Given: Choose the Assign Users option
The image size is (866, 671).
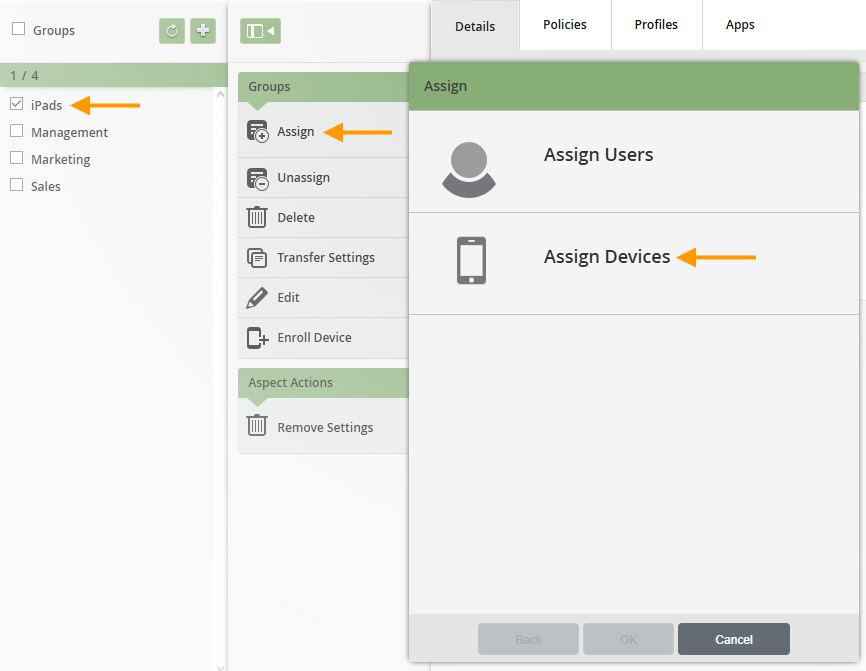Looking at the screenshot, I should [x=633, y=162].
